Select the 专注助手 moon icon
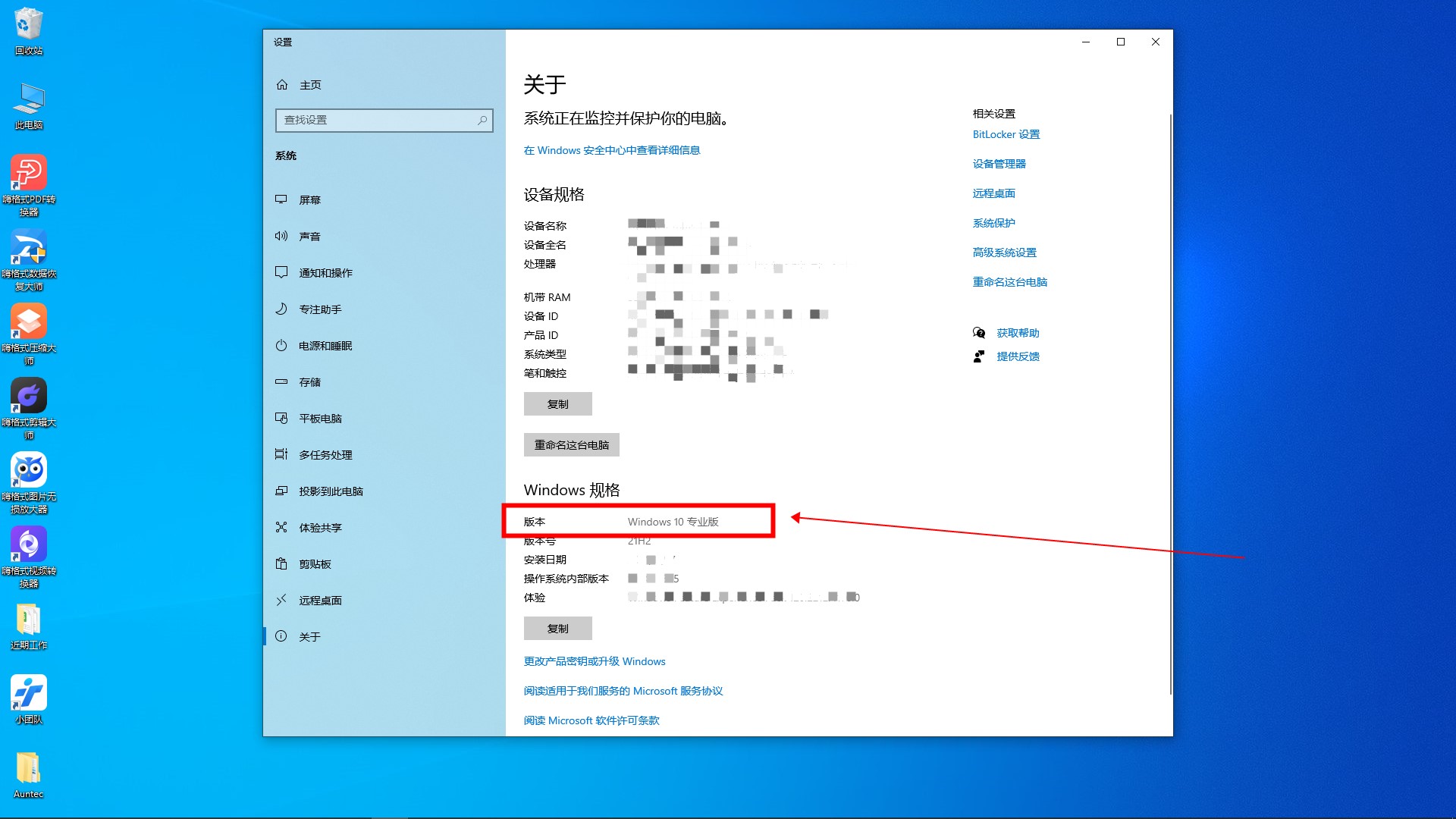1456x819 pixels. [x=281, y=309]
